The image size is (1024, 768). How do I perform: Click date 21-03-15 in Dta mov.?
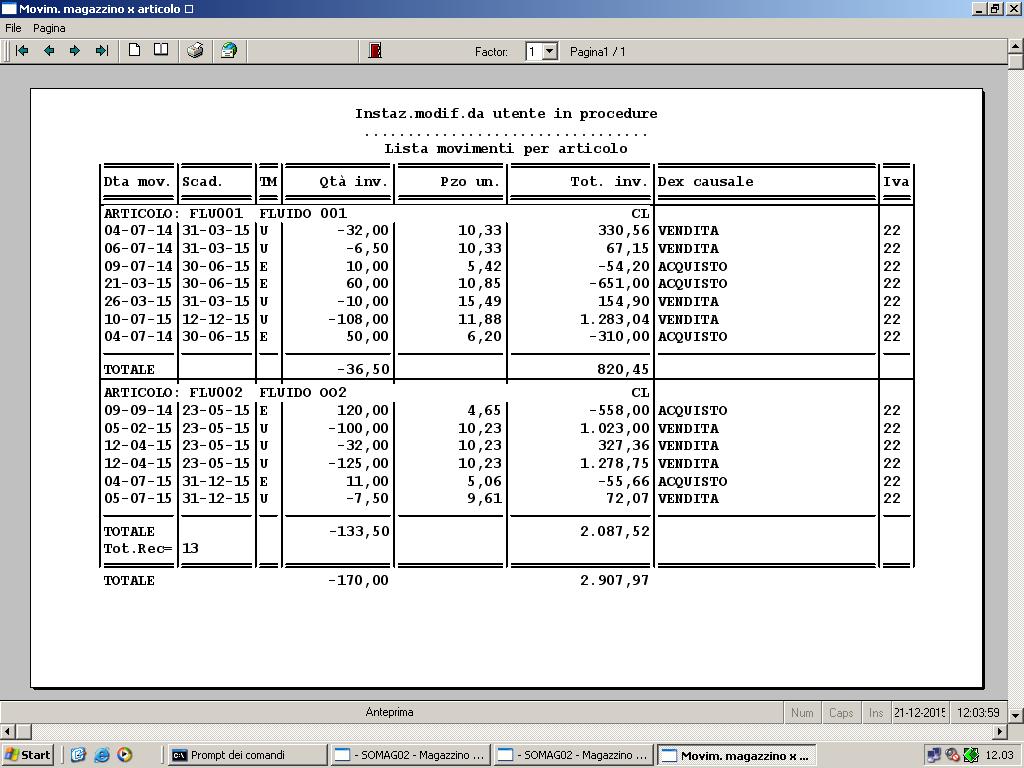click(138, 283)
